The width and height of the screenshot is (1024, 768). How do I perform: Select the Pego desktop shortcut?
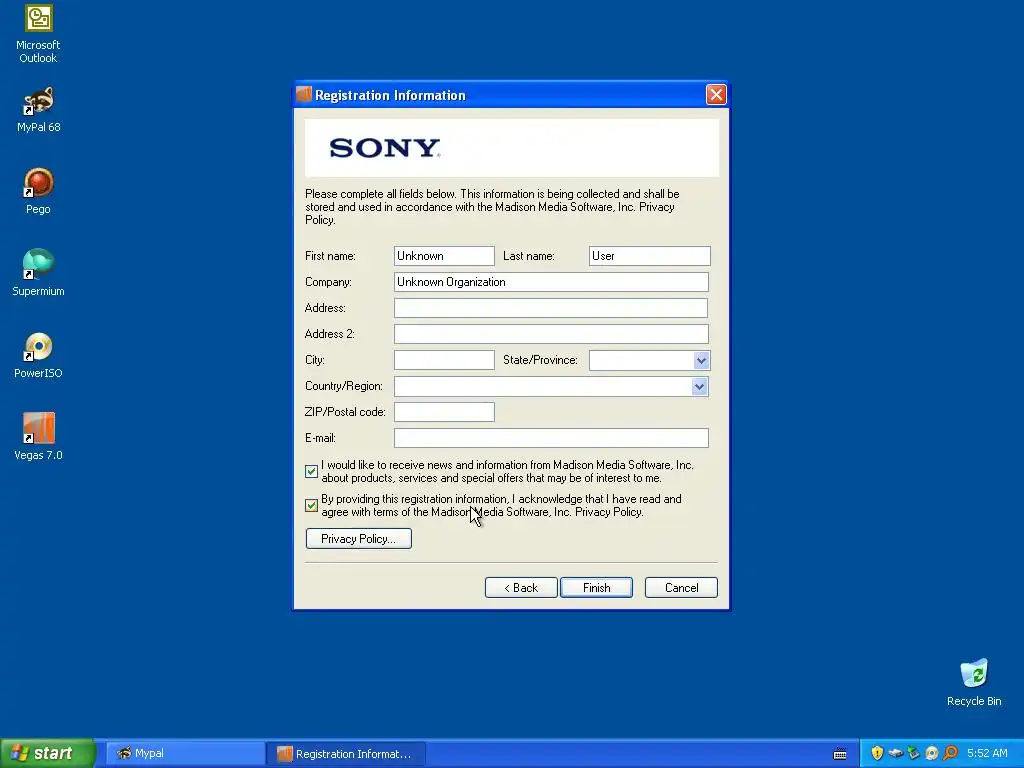38,191
